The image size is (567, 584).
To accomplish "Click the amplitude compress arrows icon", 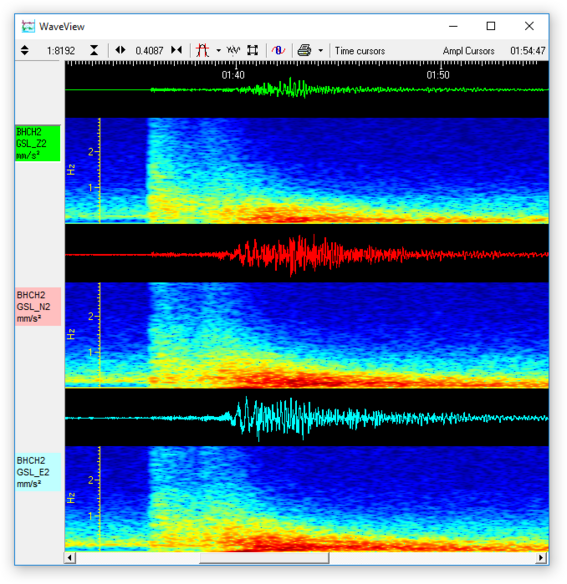I will click(94, 50).
